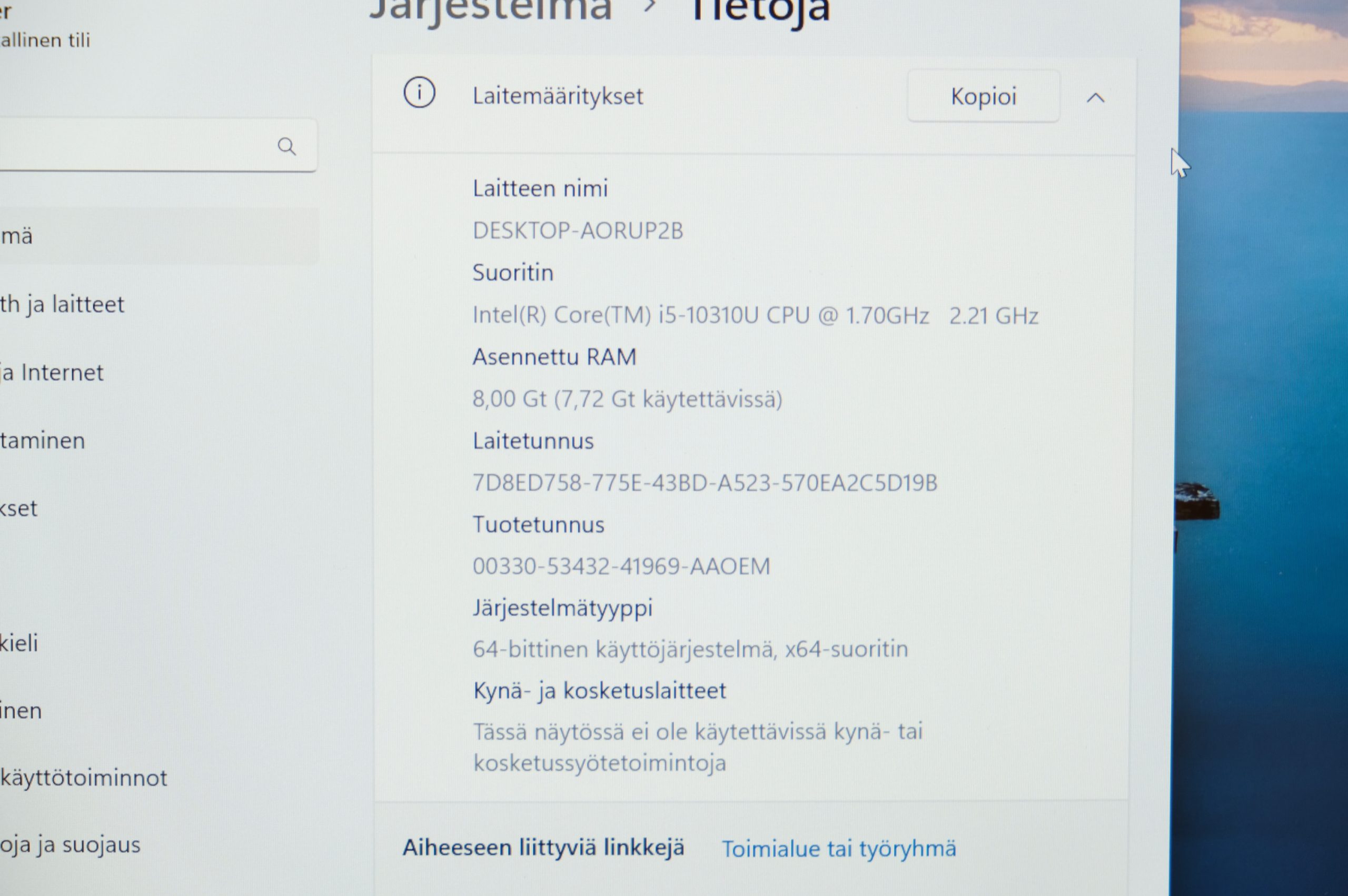The image size is (1348, 896).
Task: Open the sidebar item ending in 'inen'
Action: [x=21, y=711]
